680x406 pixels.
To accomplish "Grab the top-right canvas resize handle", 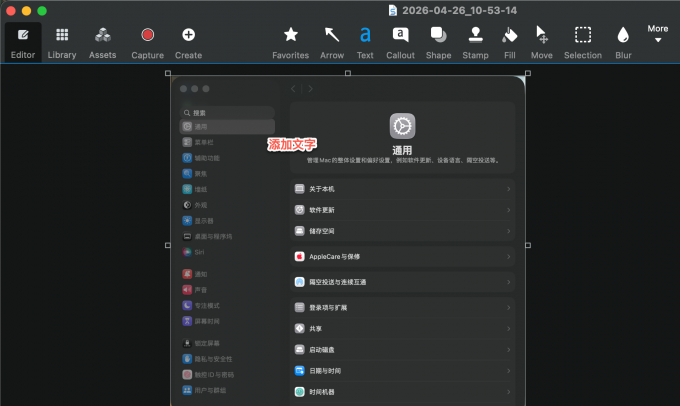I will (x=528, y=73).
